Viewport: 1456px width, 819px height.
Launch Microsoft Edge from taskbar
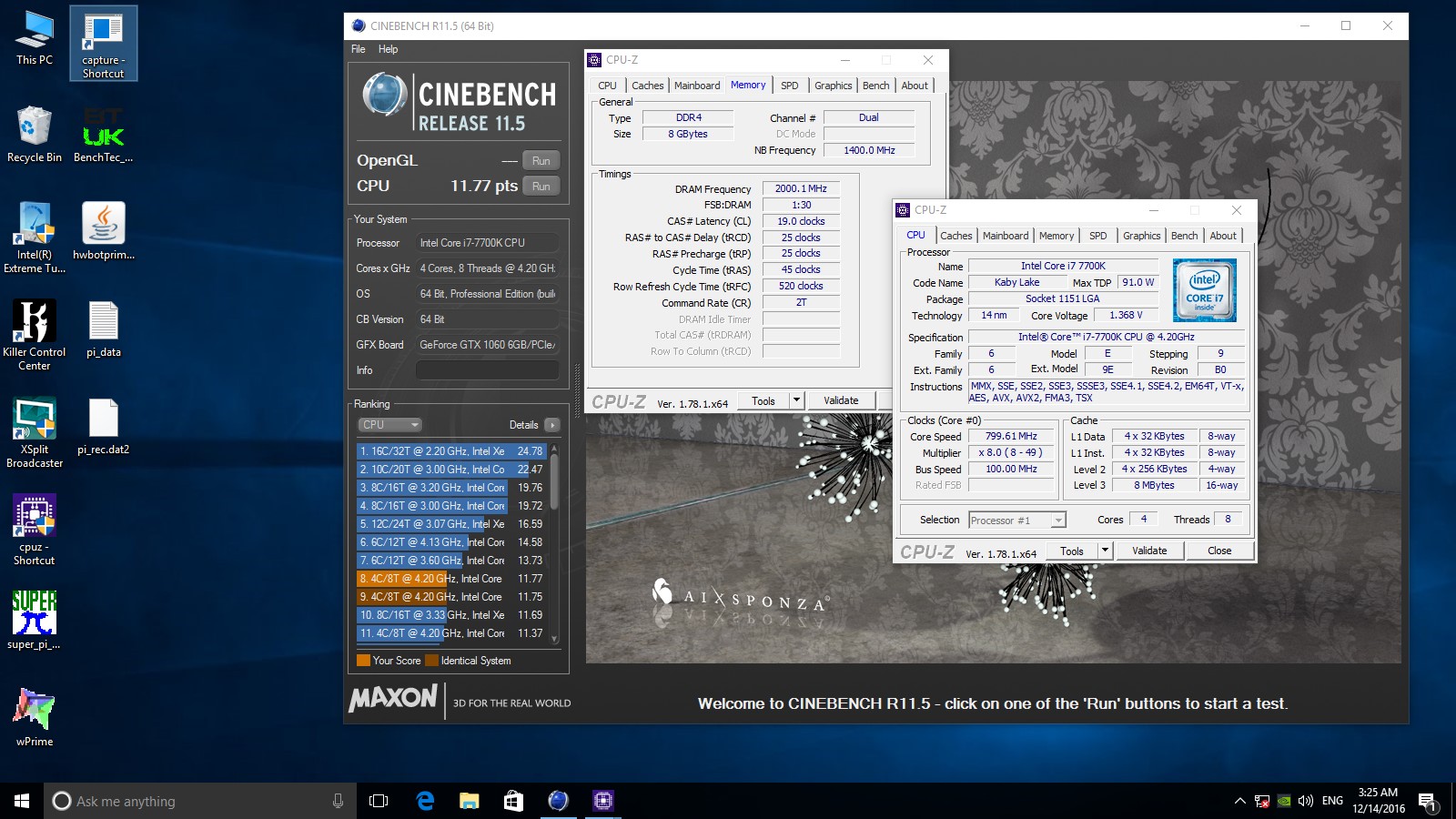pos(425,801)
